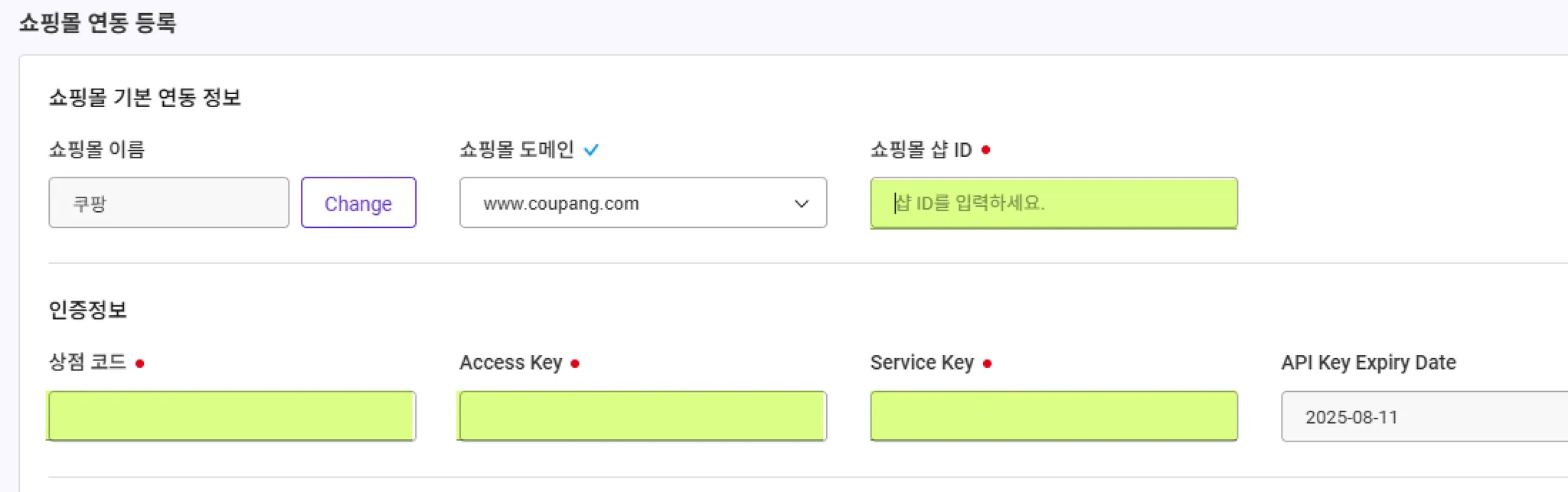Viewport: 1568px width, 492px height.
Task: Click the 쇼핑몰 이름 label
Action: [x=96, y=149]
